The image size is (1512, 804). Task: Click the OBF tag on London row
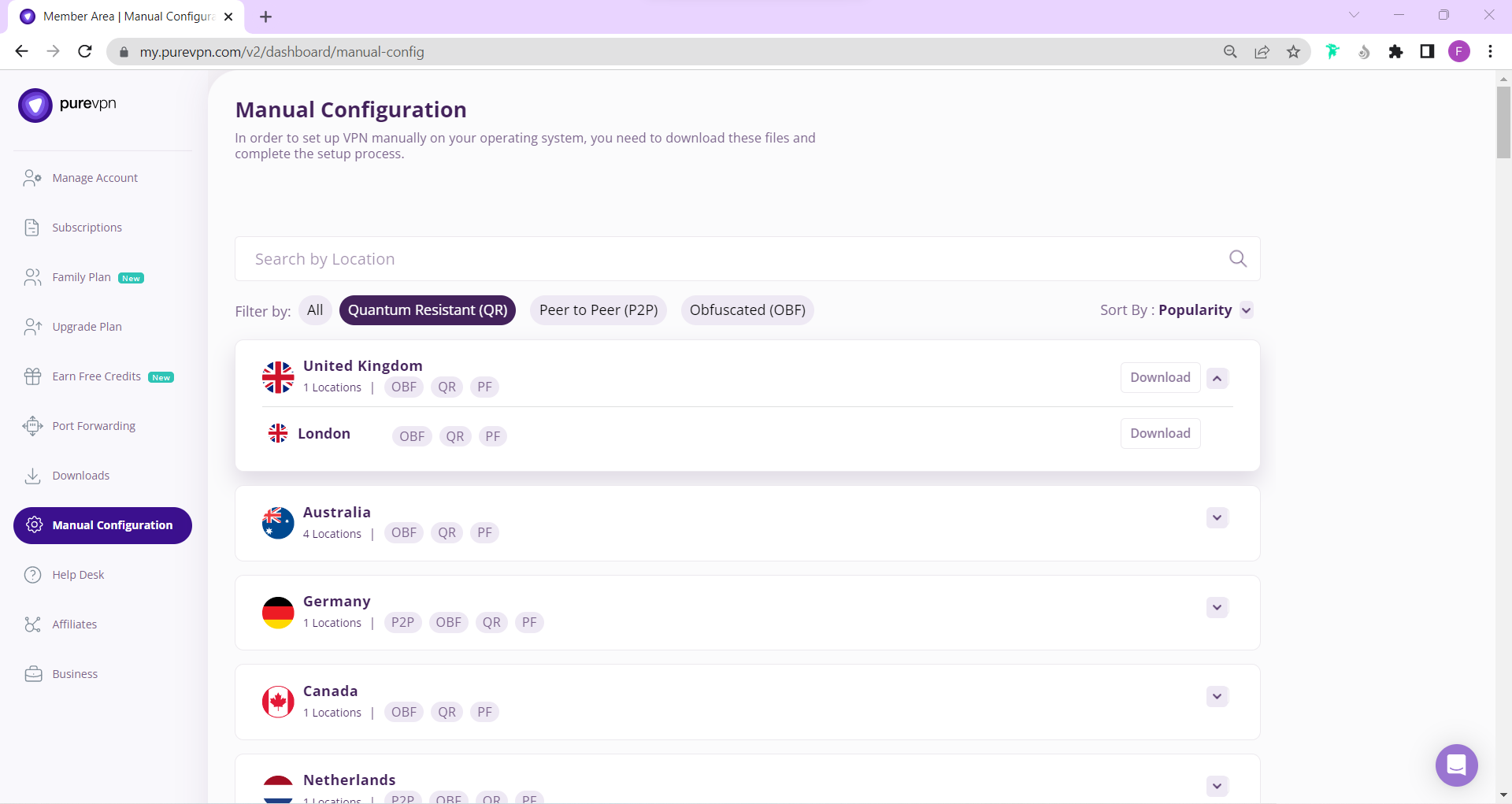pyautogui.click(x=412, y=436)
